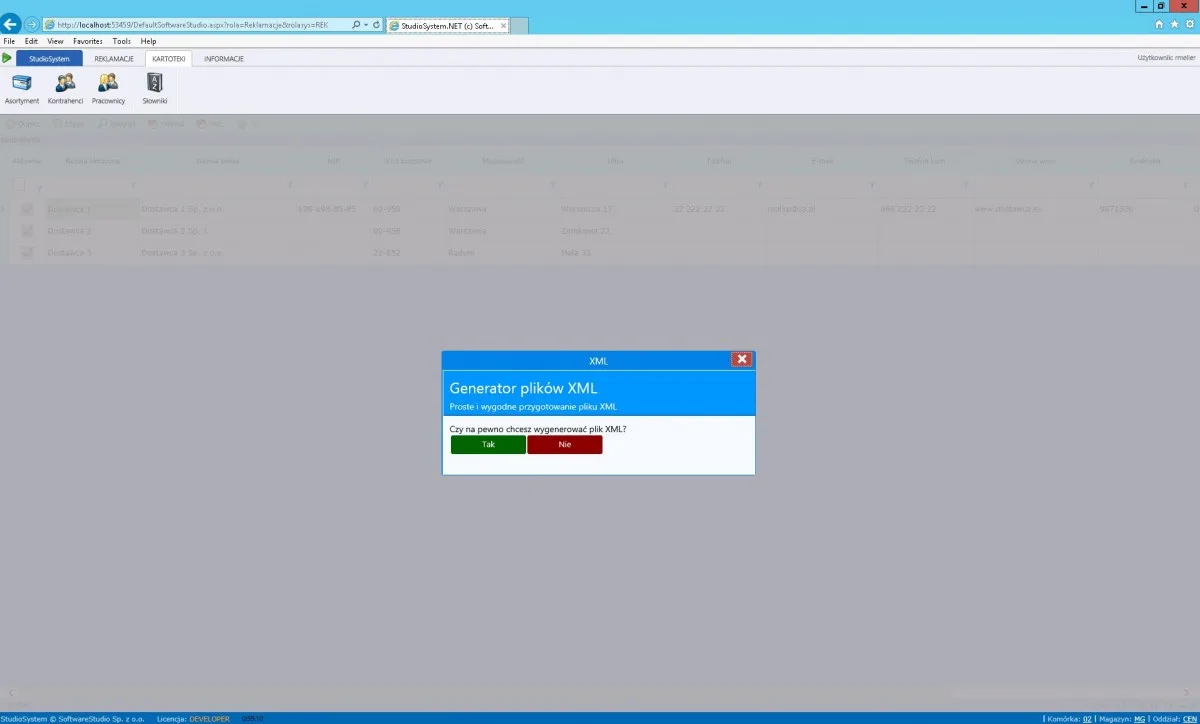Open the Tools menu
Image resolution: width=1200 pixels, height=724 pixels.
click(x=122, y=41)
